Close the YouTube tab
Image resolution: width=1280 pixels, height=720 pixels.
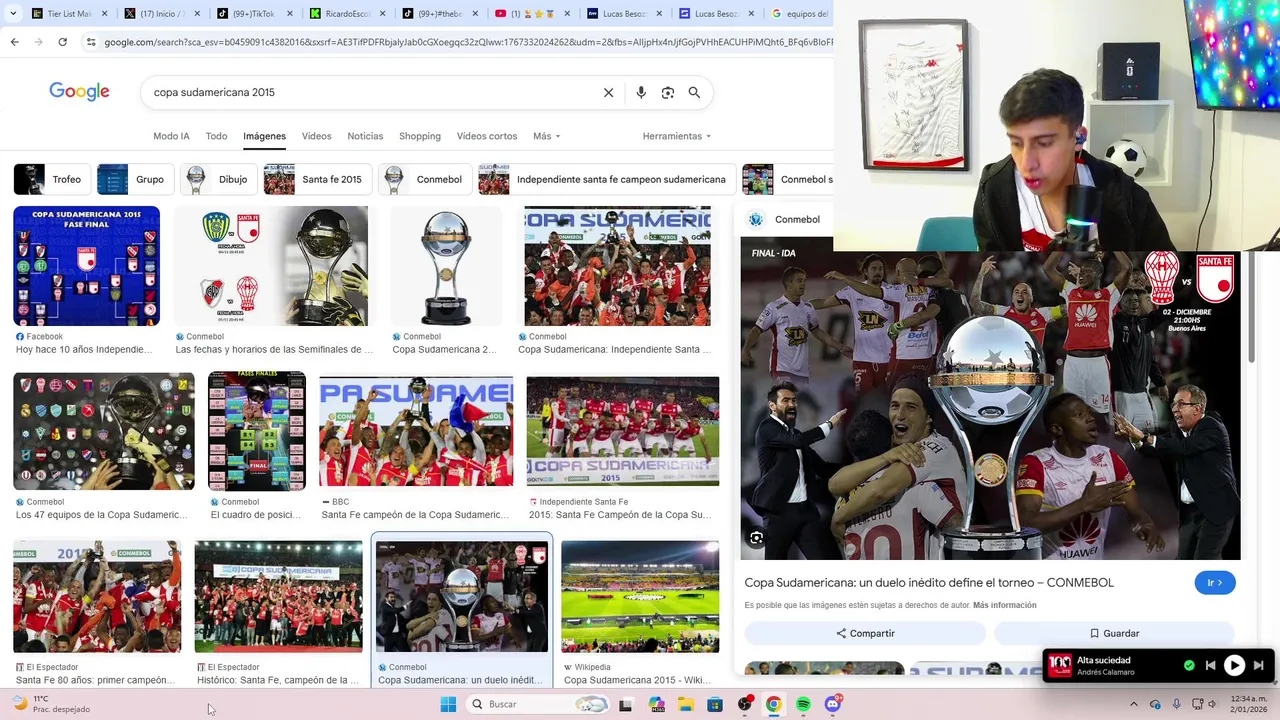coord(565,14)
